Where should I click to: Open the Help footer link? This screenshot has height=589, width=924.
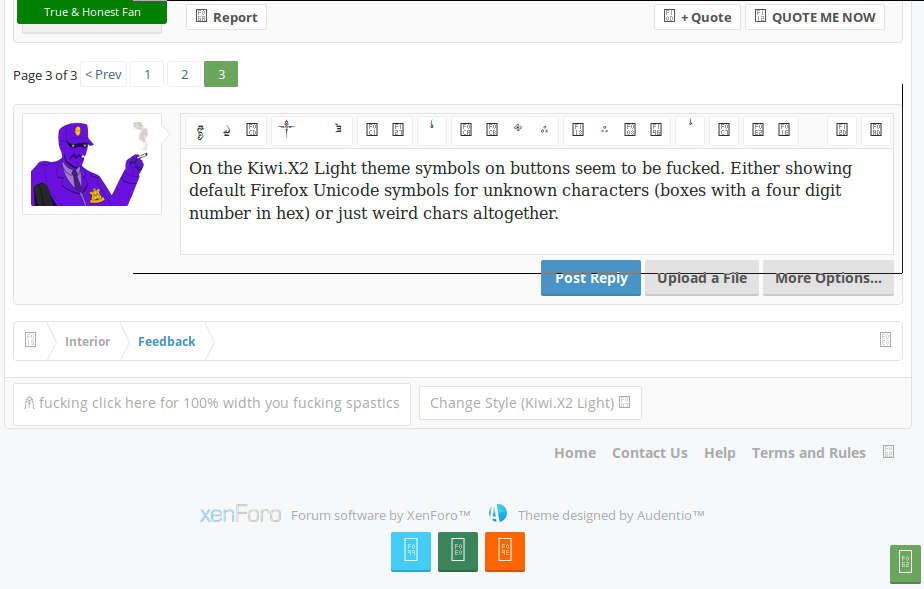pyautogui.click(x=720, y=453)
